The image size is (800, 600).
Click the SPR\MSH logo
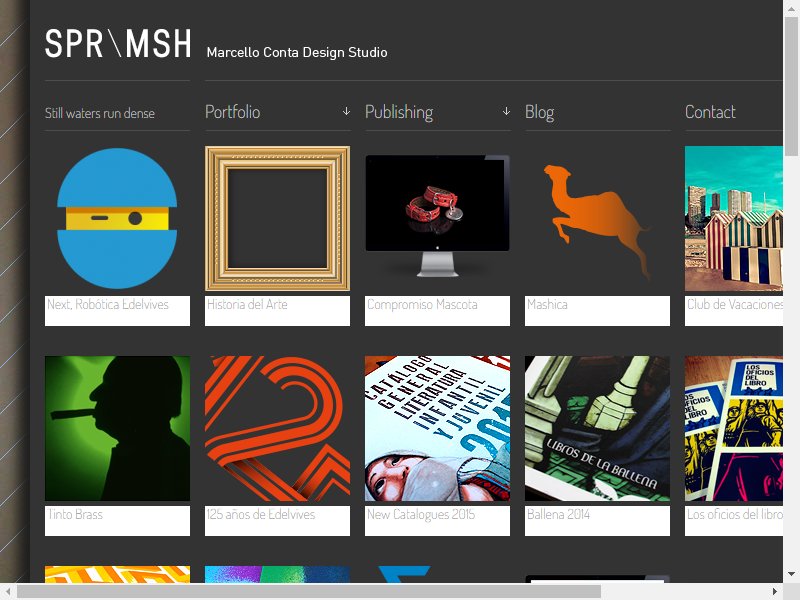(118, 43)
